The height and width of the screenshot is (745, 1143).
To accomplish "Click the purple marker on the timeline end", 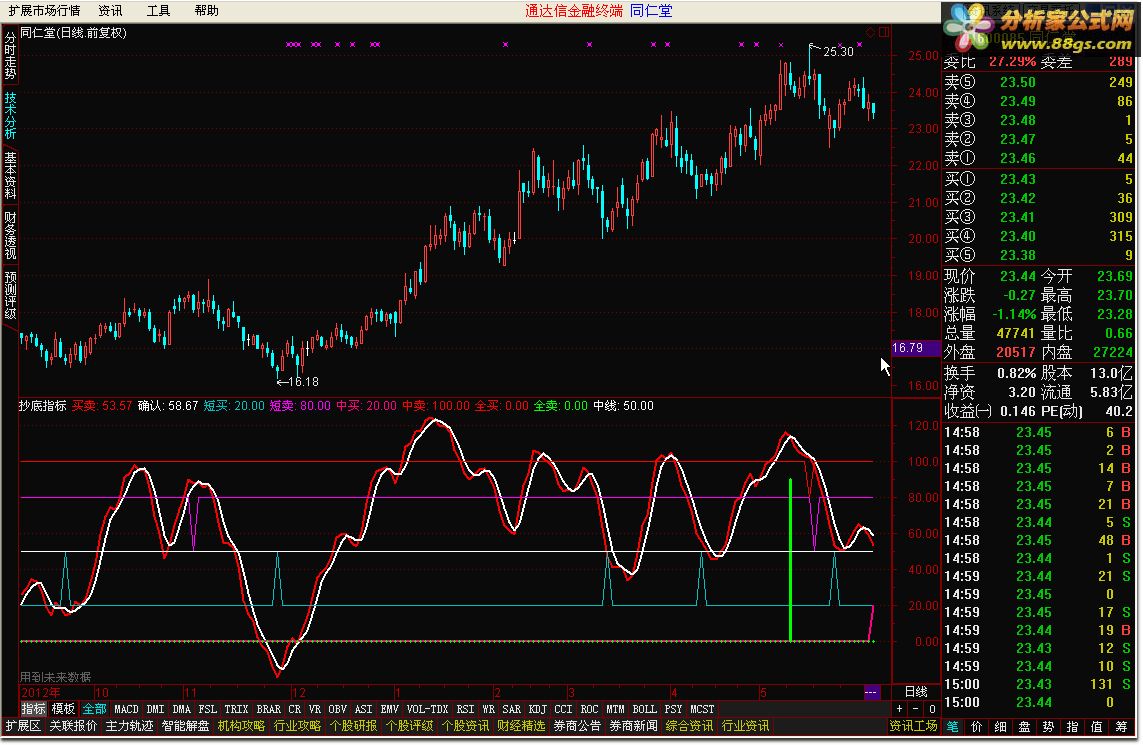I will click(x=871, y=692).
